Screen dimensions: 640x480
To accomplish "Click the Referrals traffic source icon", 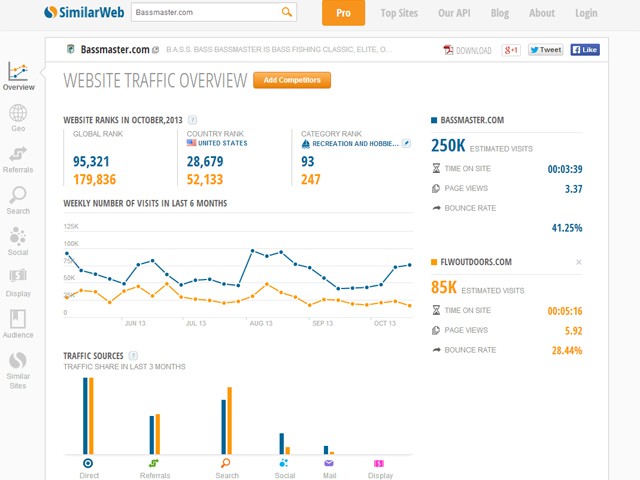I will (x=154, y=463).
